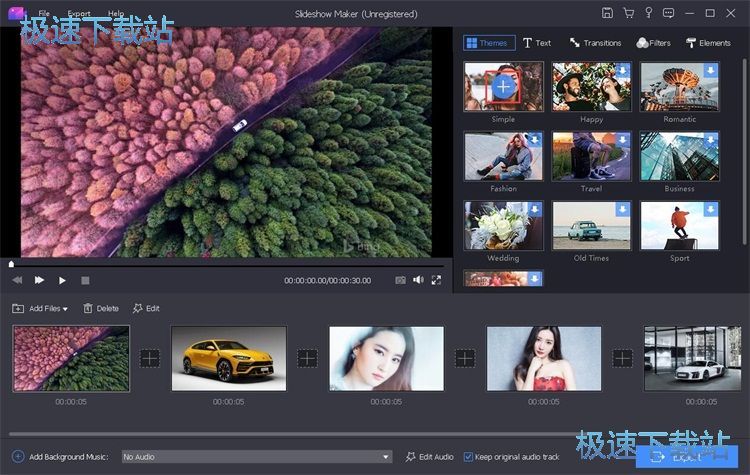Click the register key icon
Viewport: 750px width, 475px height.
click(650, 13)
